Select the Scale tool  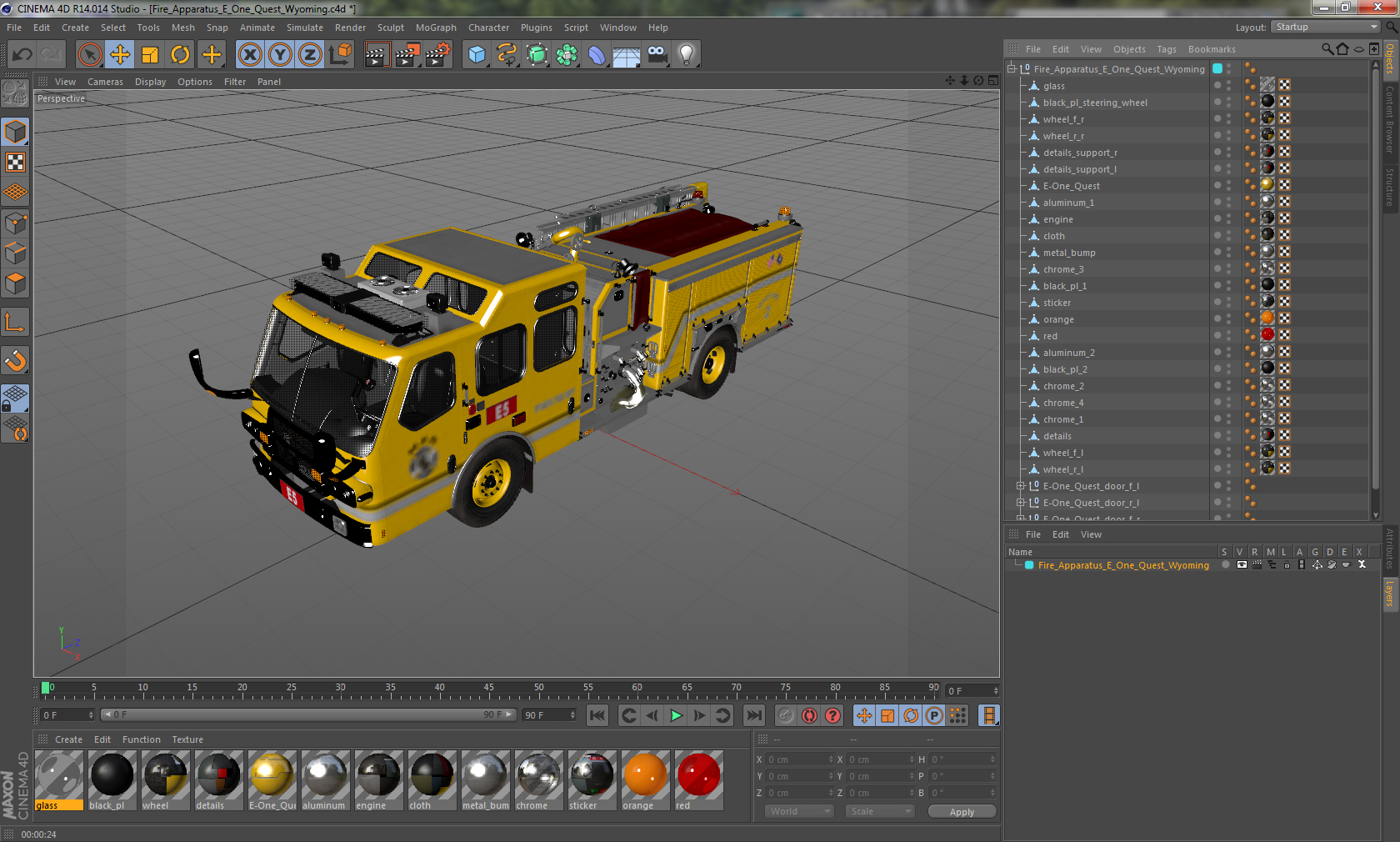click(150, 55)
